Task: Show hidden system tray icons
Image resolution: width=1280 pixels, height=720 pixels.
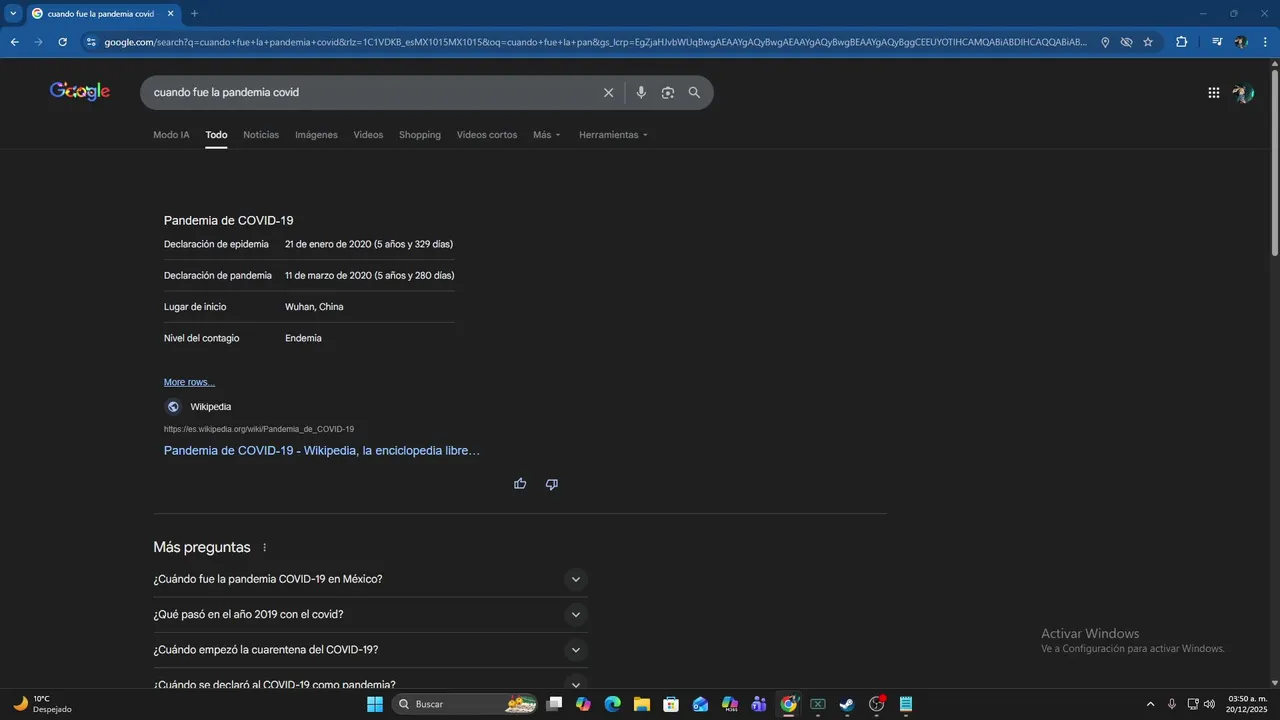Action: pyautogui.click(x=1150, y=704)
